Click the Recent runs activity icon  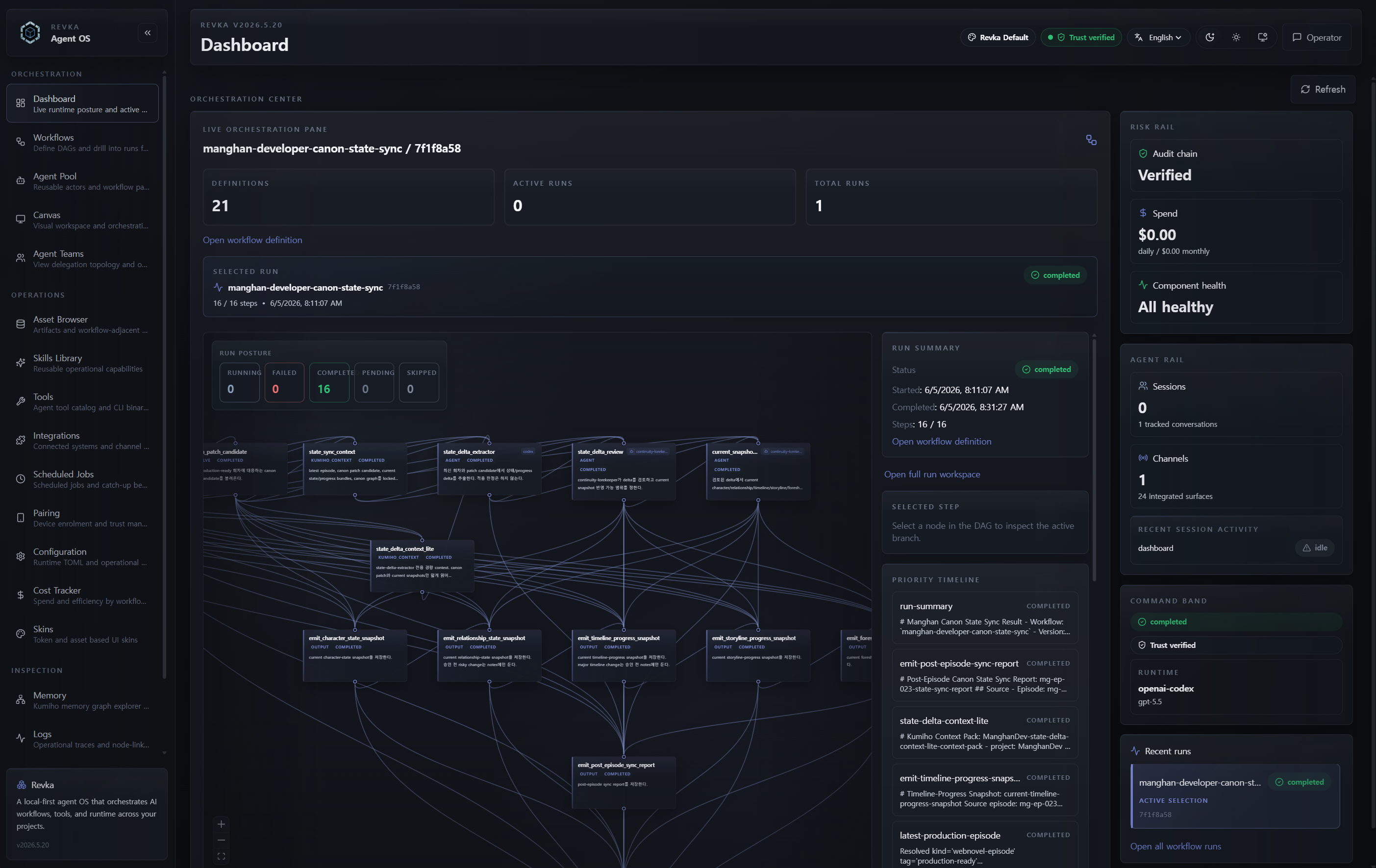point(1135,751)
